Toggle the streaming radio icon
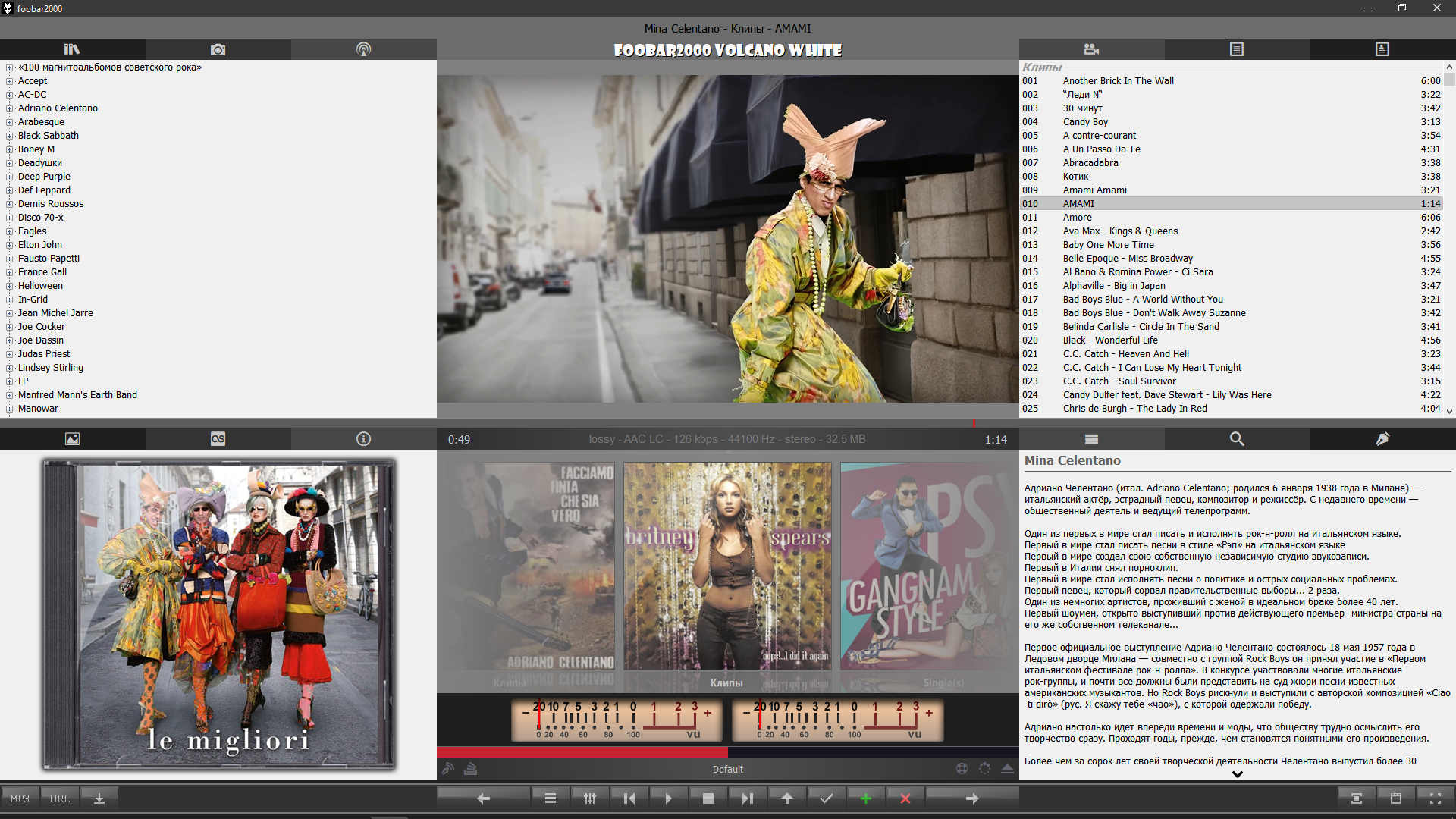 (x=448, y=769)
